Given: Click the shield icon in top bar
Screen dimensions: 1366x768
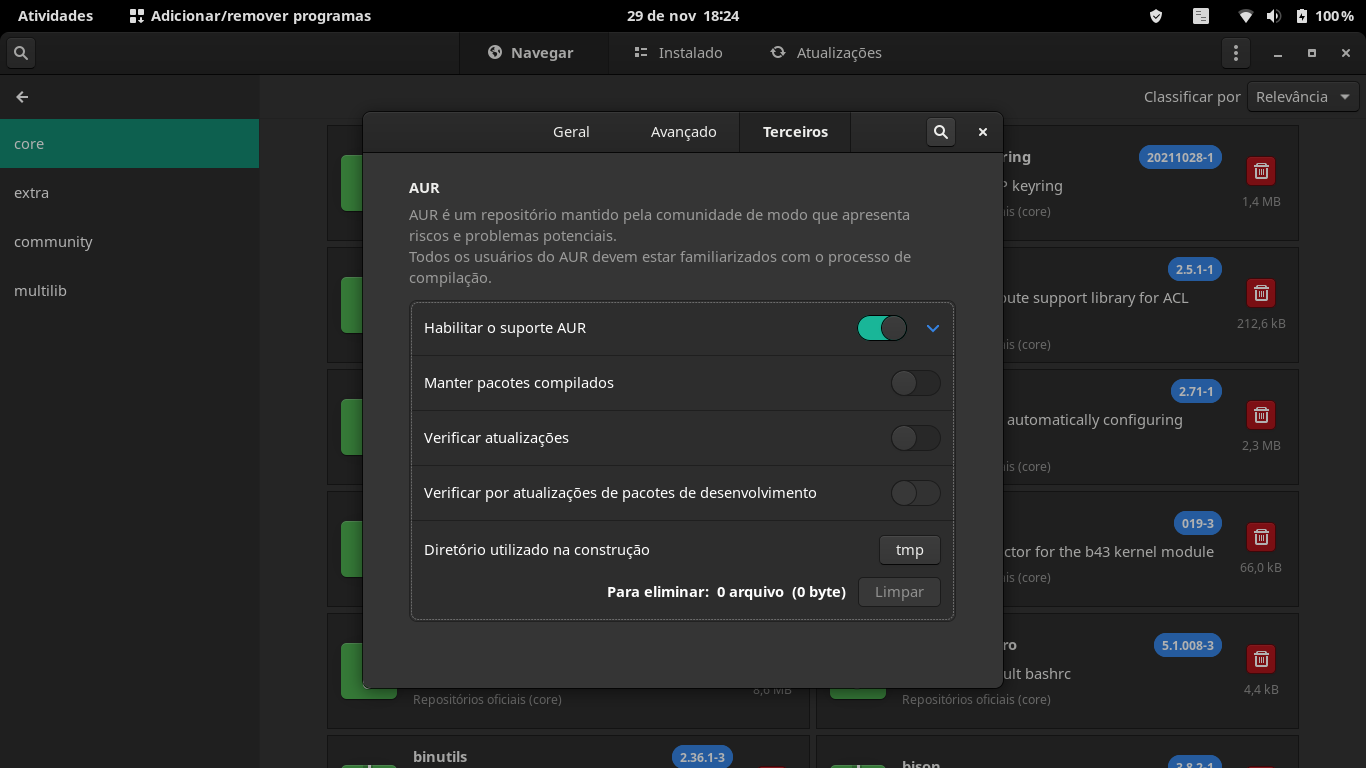Looking at the screenshot, I should 1156,16.
